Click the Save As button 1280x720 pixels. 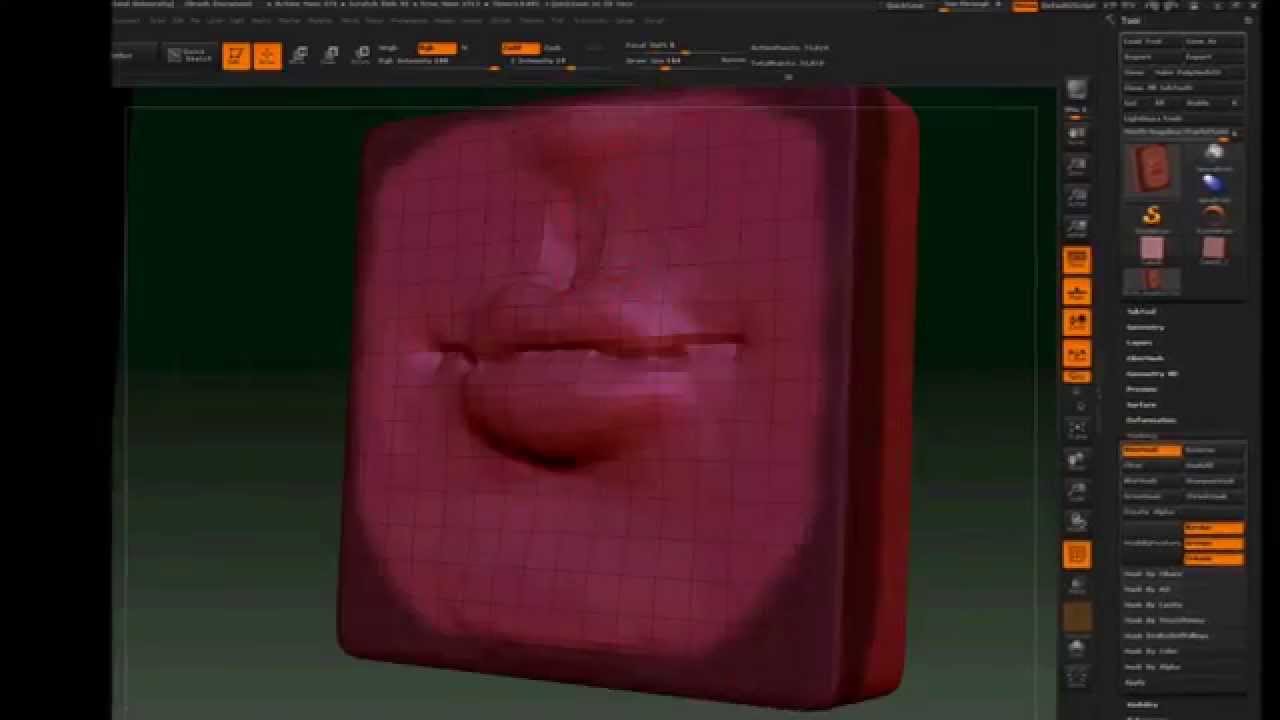[x=1213, y=41]
